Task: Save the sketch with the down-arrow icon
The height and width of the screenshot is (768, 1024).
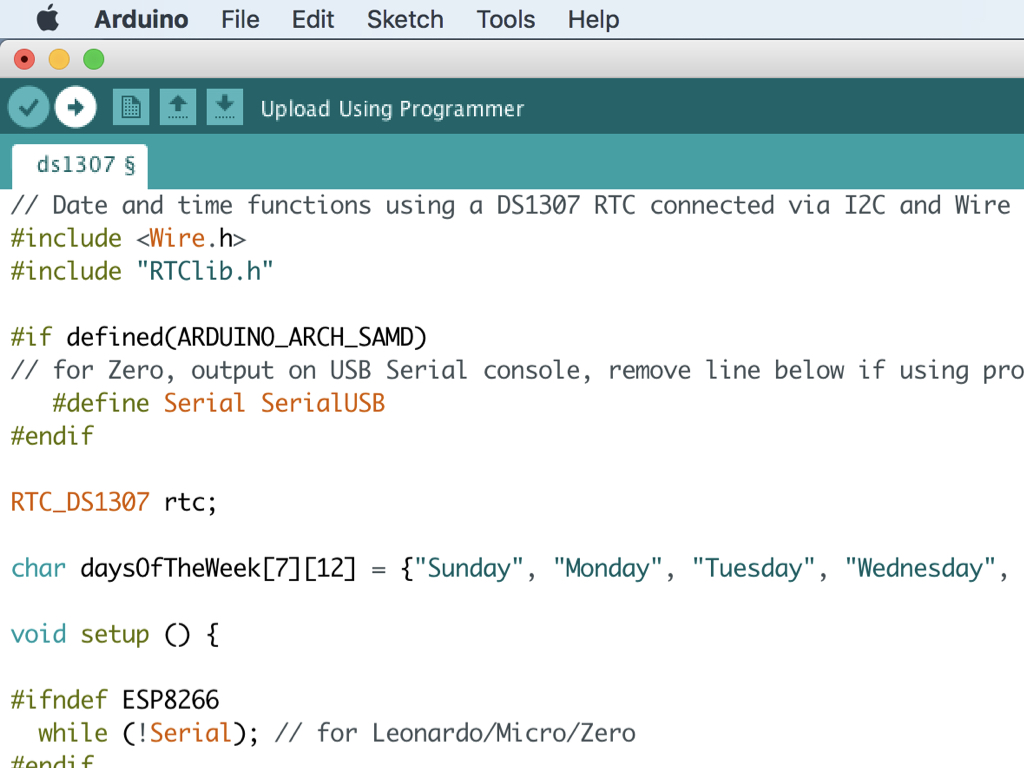Action: pyautogui.click(x=225, y=107)
